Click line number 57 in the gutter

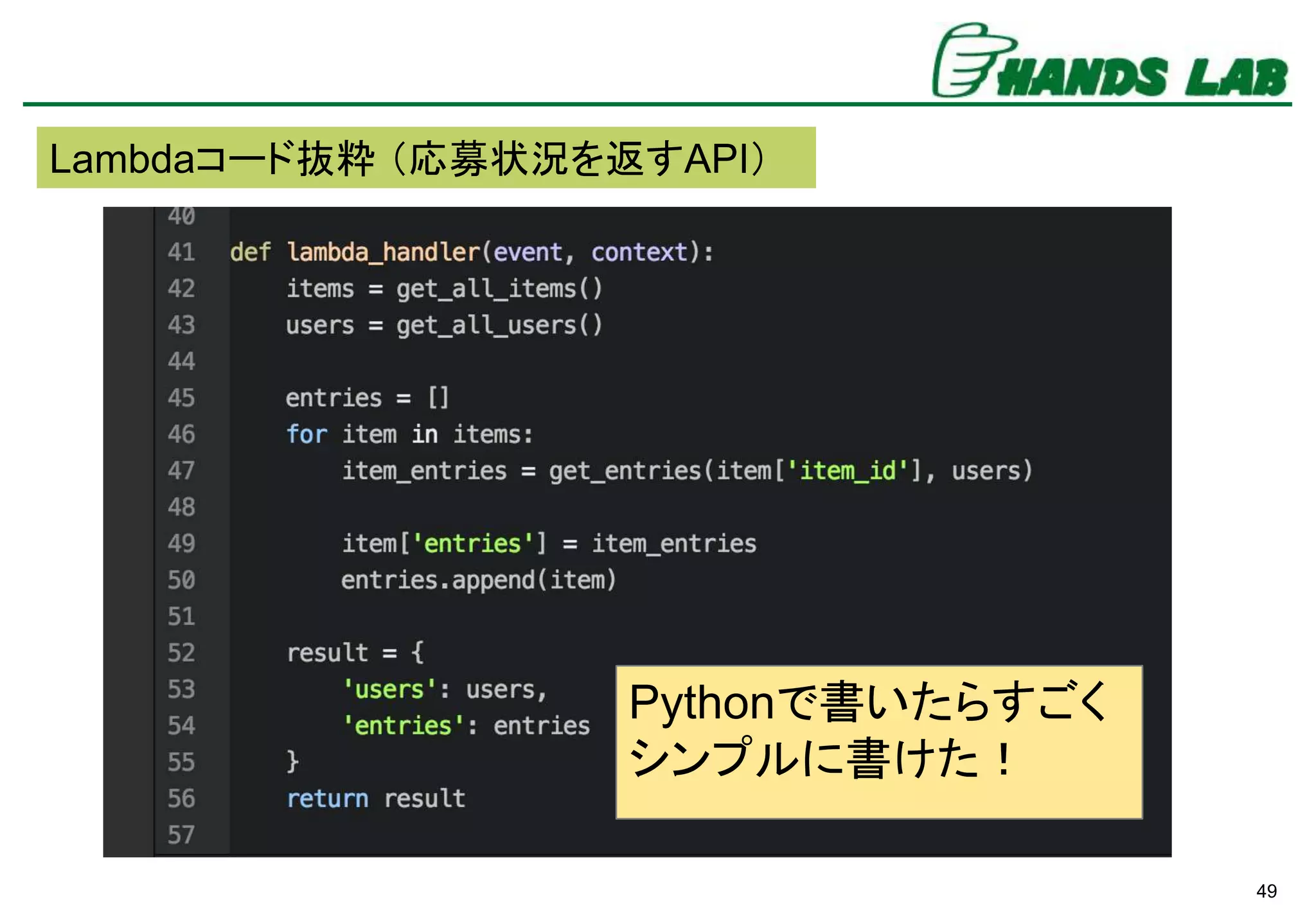point(181,835)
